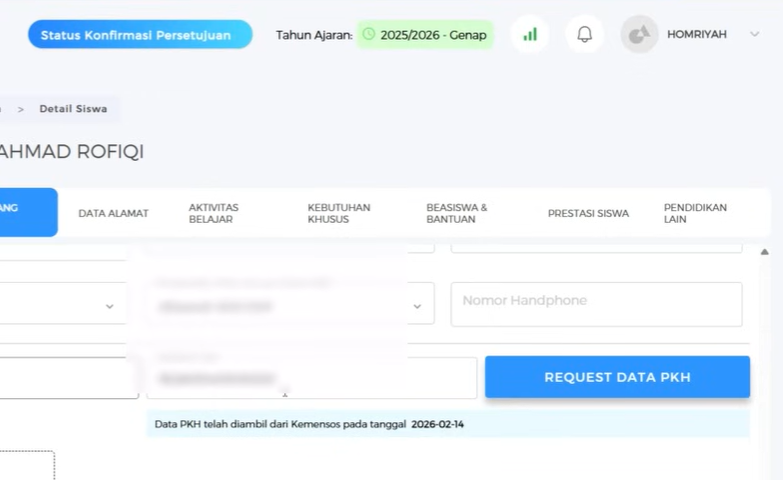The image size is (783, 480).
Task: Expand the HOMRIYAH account dropdown chevron
Action: 755,34
